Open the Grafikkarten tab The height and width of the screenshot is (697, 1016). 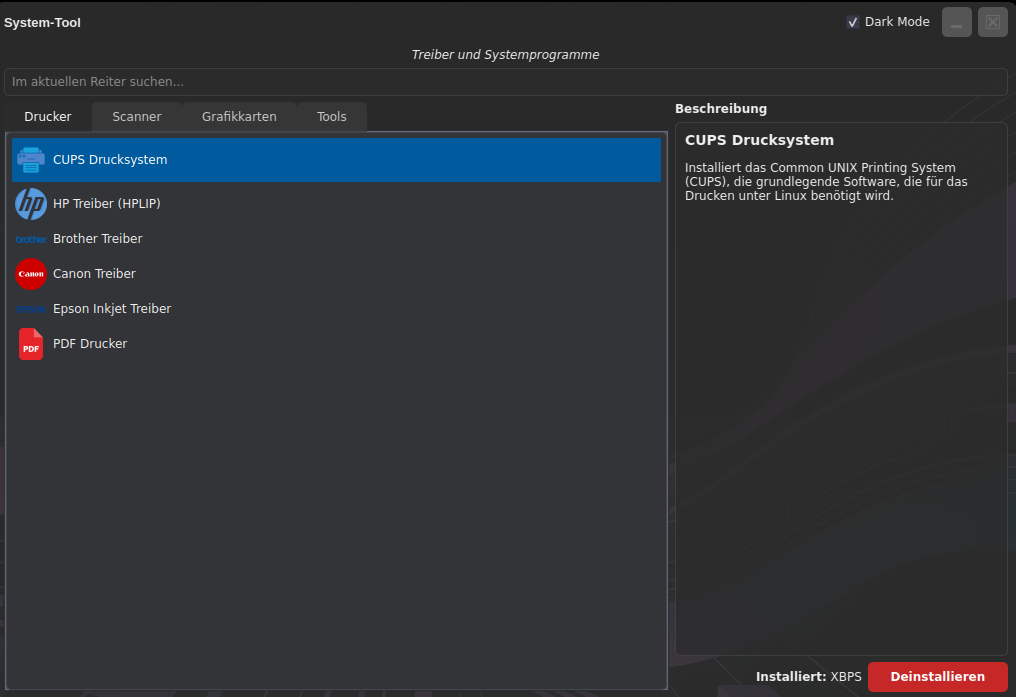(x=239, y=117)
